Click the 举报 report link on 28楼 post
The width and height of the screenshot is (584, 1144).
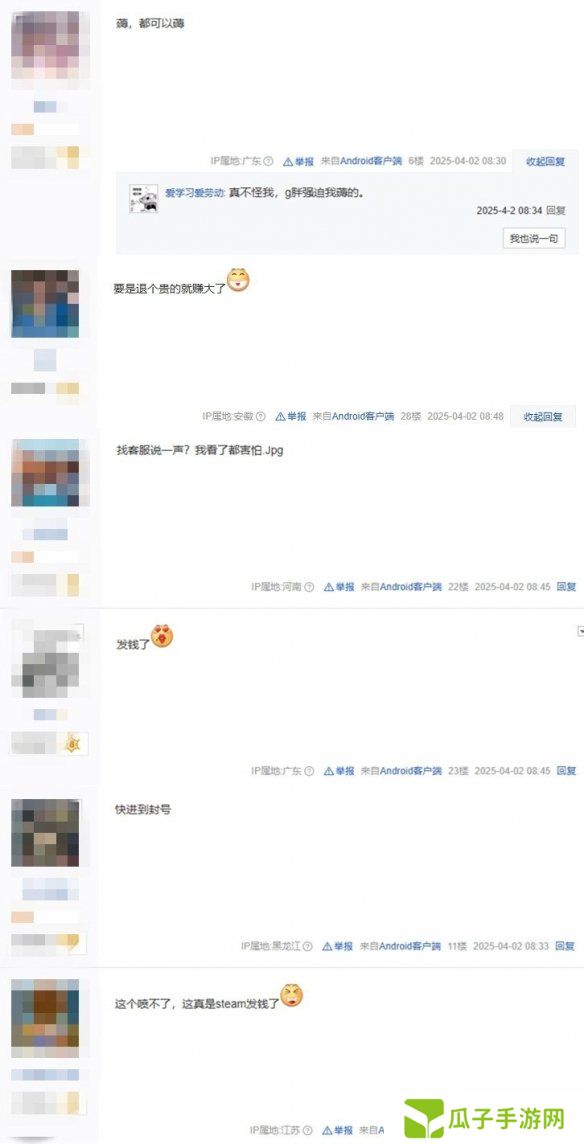[291, 416]
